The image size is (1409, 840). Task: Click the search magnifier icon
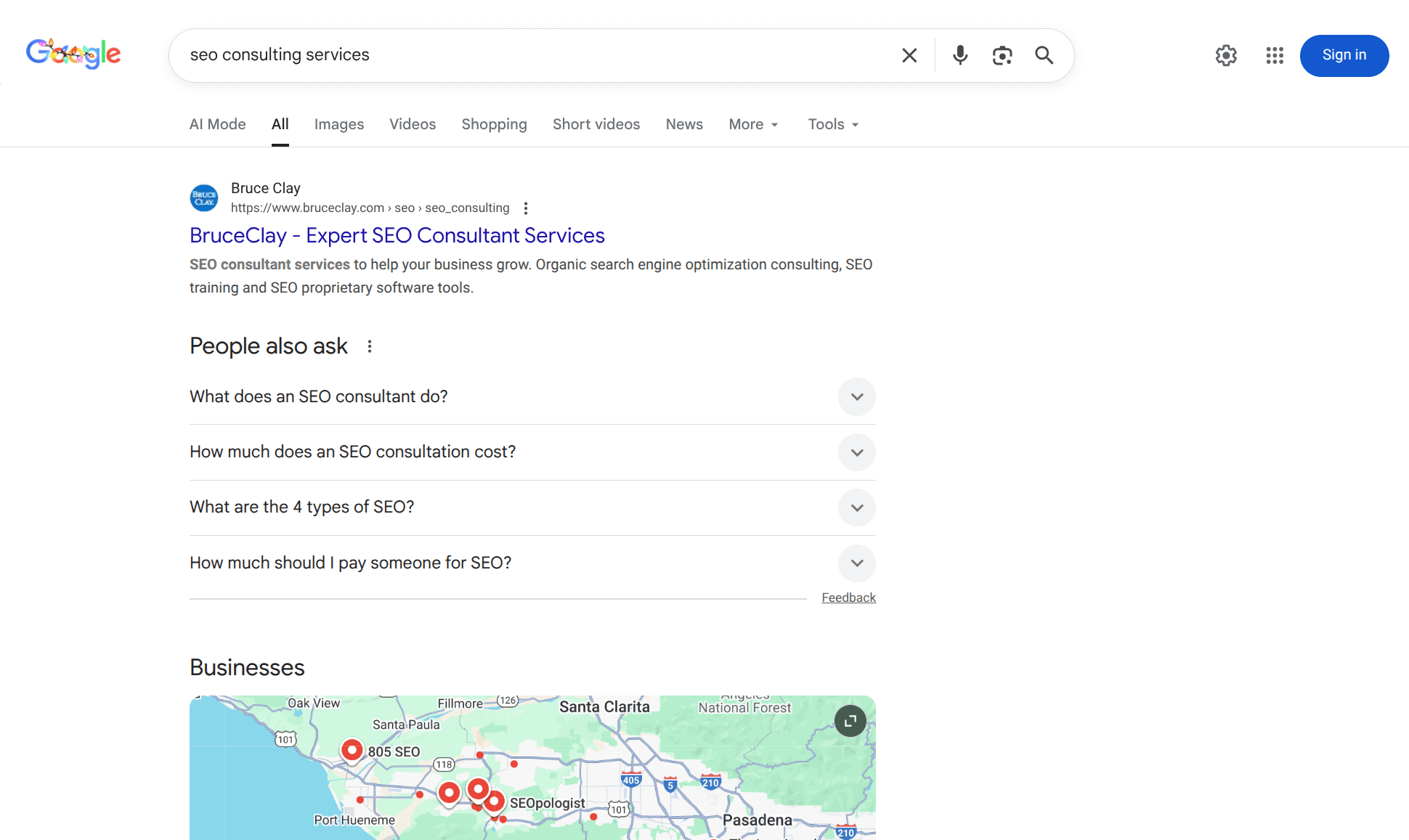(1044, 55)
